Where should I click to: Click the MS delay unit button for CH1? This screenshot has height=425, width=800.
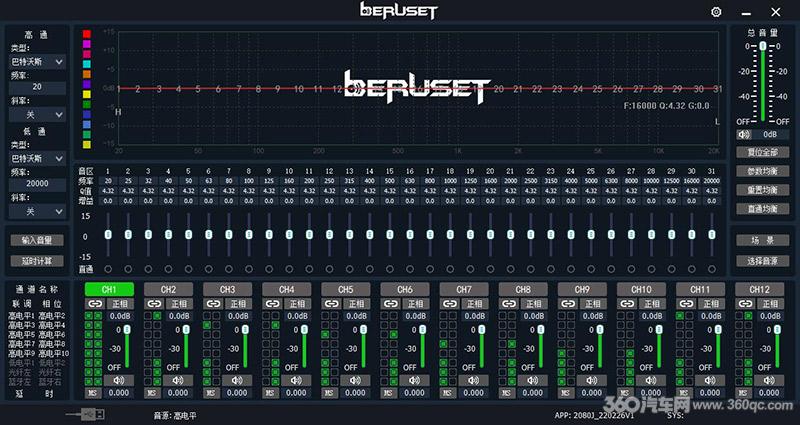pos(93,393)
